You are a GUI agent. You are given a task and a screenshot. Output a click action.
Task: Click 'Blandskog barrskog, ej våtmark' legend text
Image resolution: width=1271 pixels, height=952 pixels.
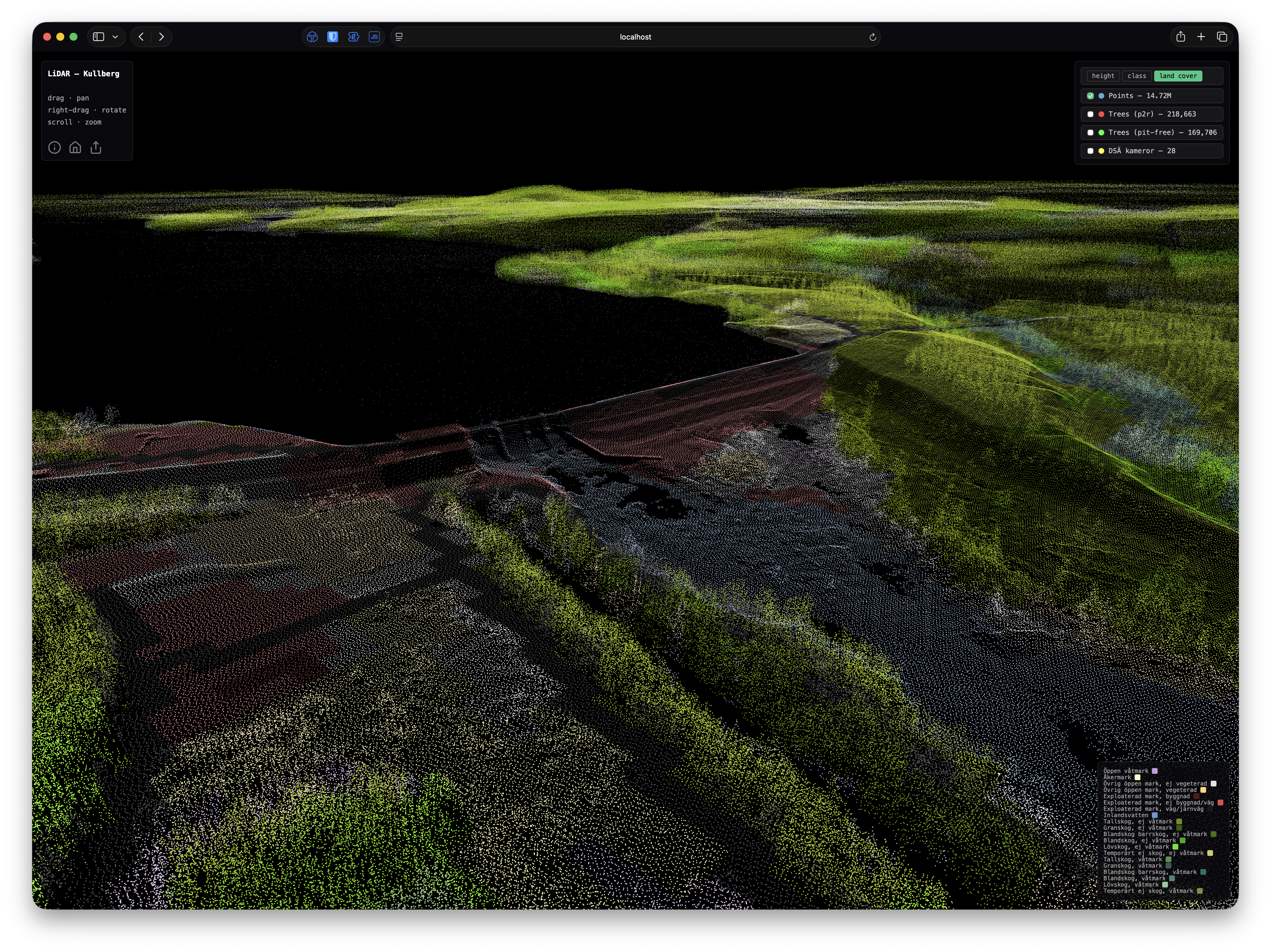pyautogui.click(x=1156, y=834)
